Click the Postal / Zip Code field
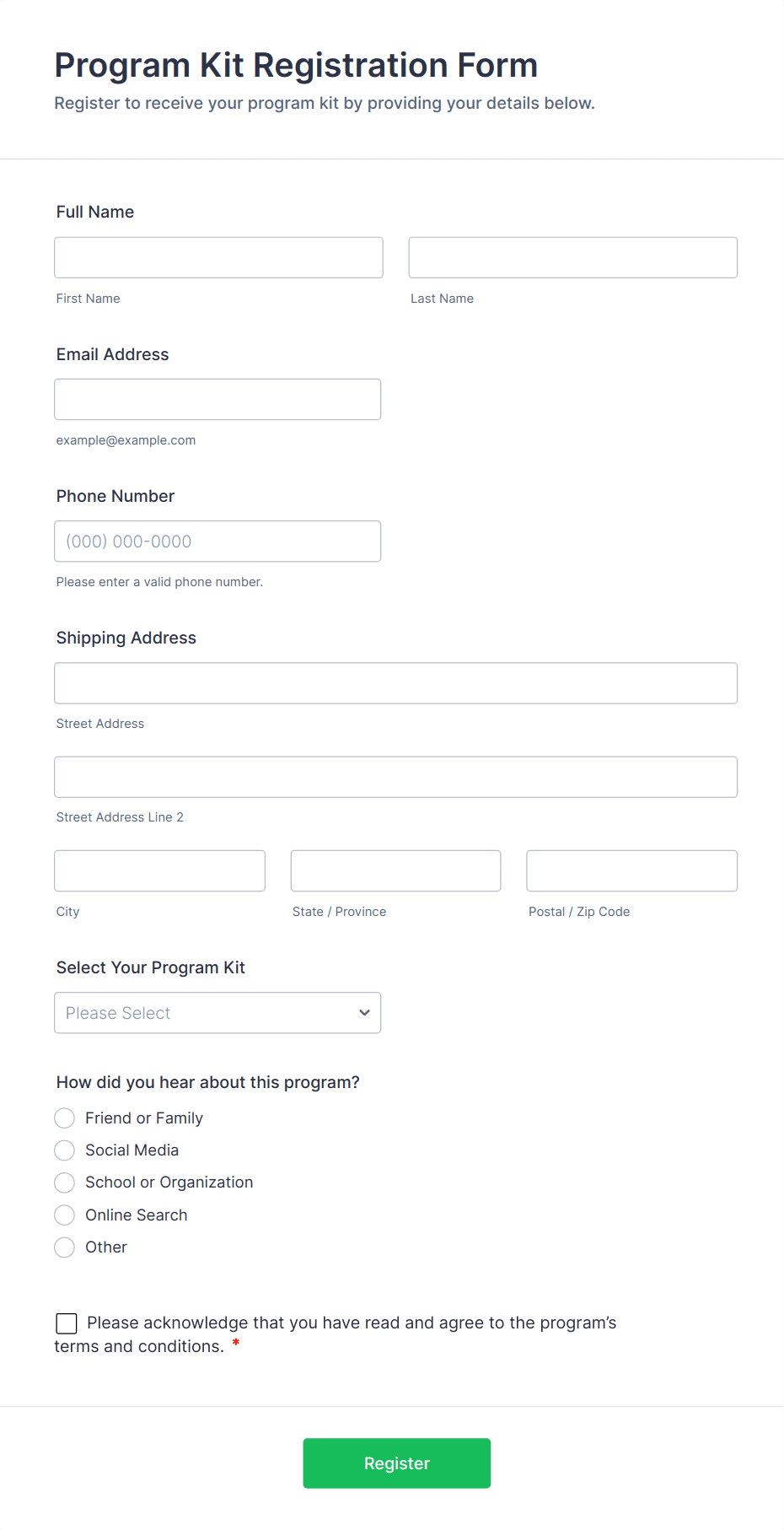784x1530 pixels. 631,870
